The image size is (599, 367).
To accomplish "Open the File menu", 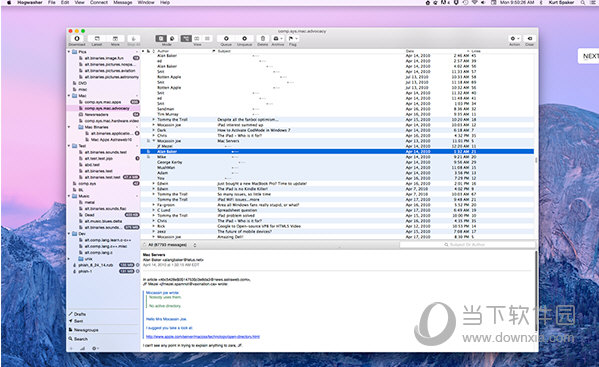I will point(52,2).
